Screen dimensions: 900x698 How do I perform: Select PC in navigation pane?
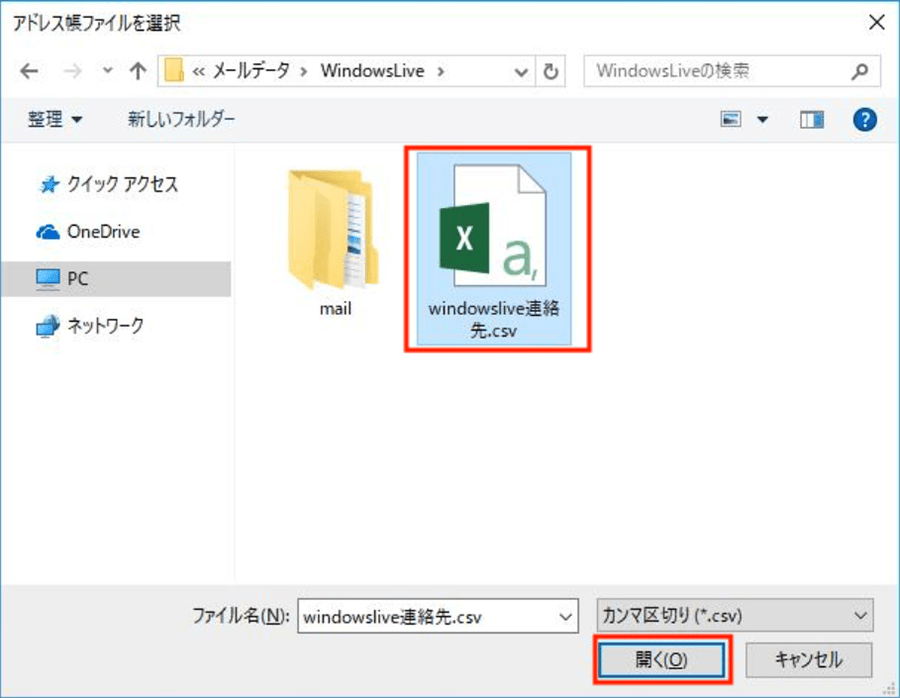coord(117,279)
